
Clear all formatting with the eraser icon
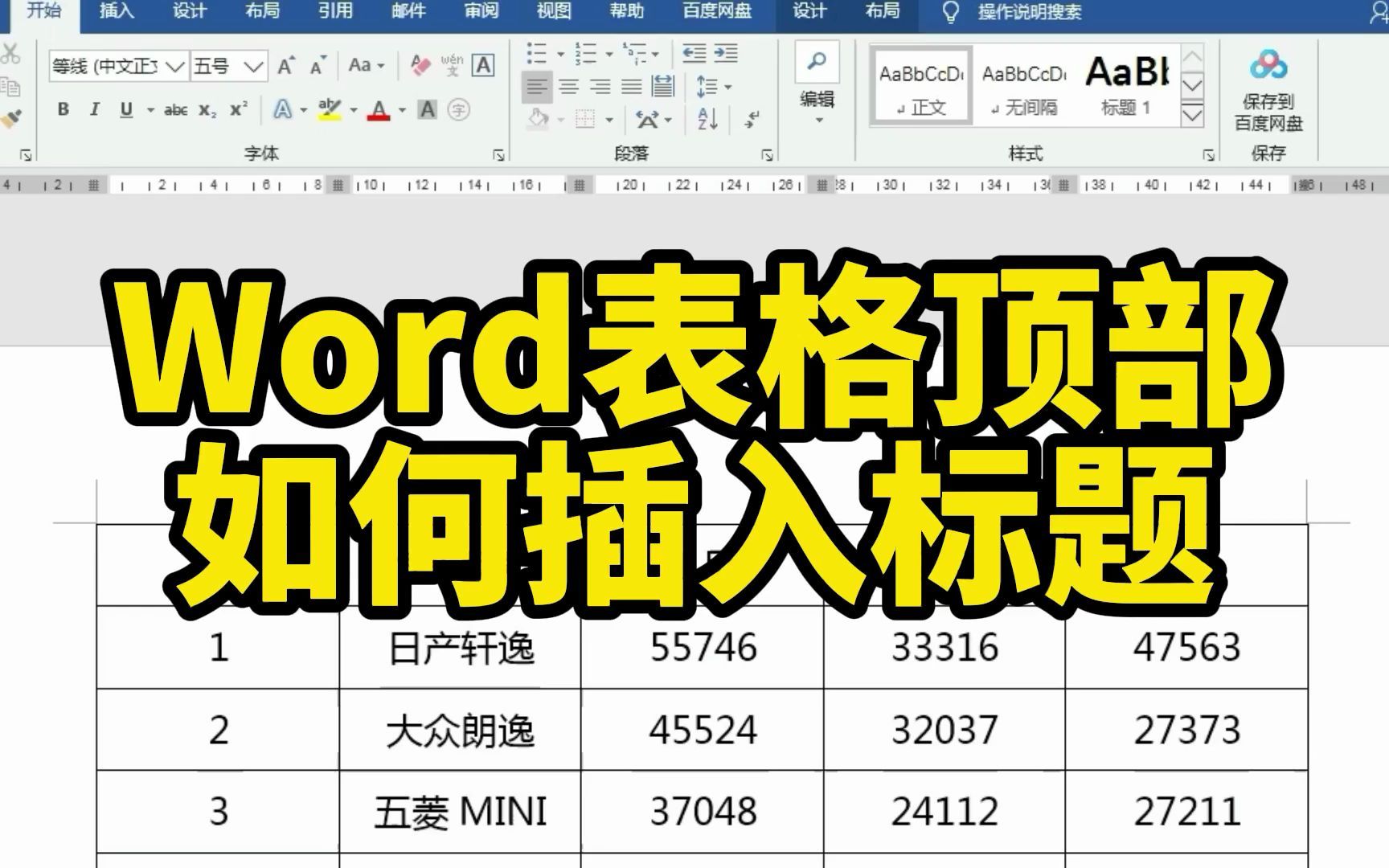pyautogui.click(x=420, y=65)
